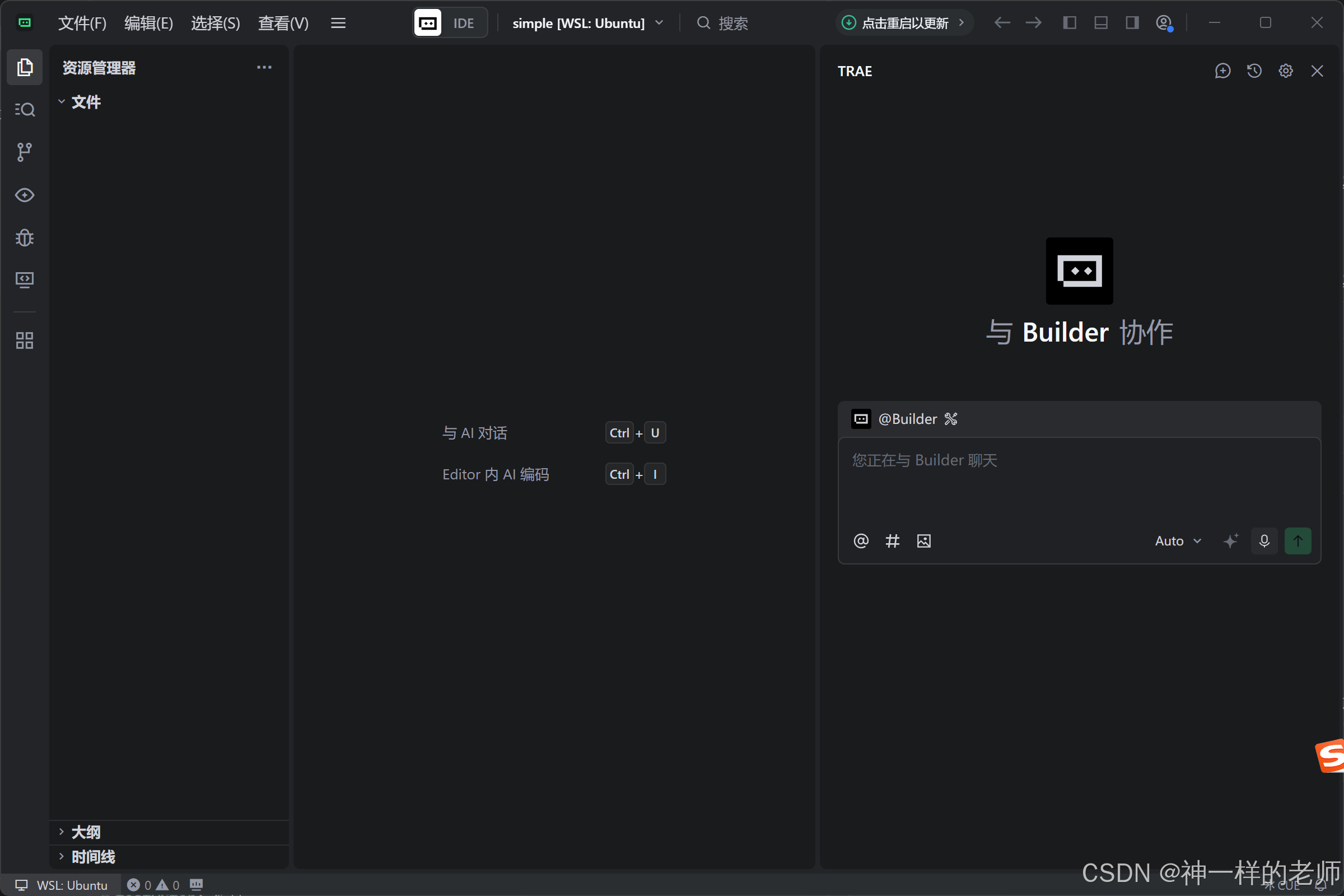1344x896 pixels.
Task: Open TRAE panel settings gear
Action: 1285,71
